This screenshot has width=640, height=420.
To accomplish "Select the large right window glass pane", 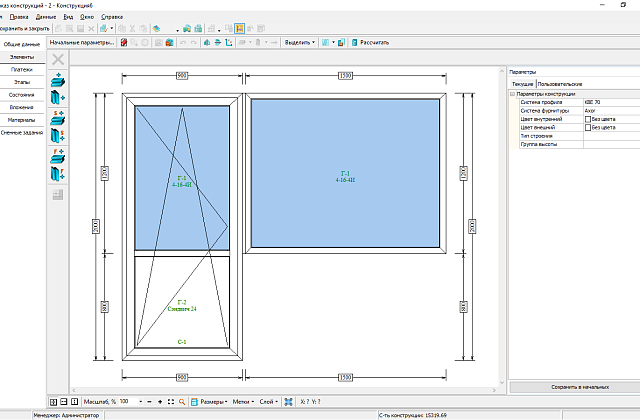I will [x=345, y=173].
